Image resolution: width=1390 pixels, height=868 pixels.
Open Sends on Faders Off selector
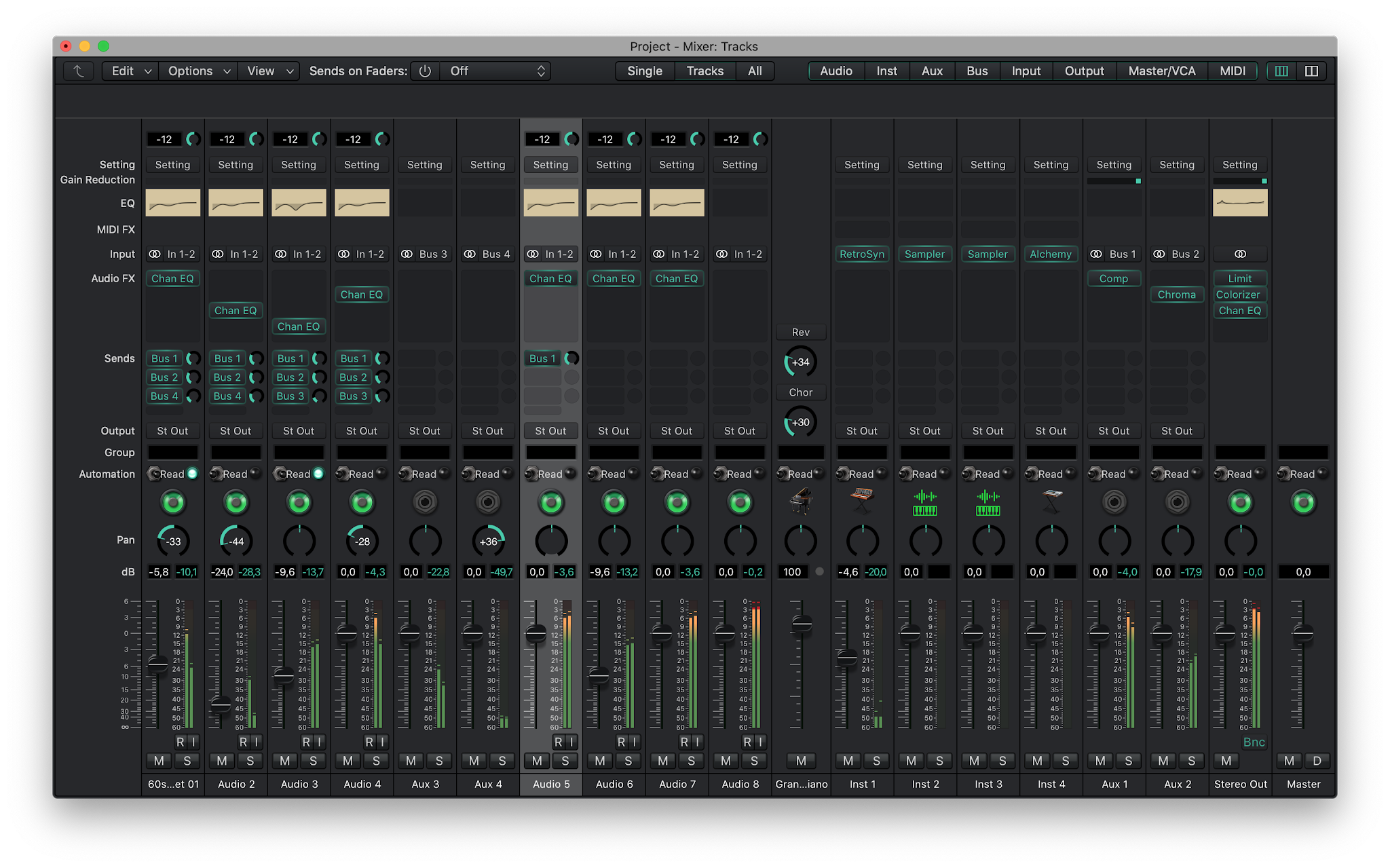pyautogui.click(x=495, y=71)
